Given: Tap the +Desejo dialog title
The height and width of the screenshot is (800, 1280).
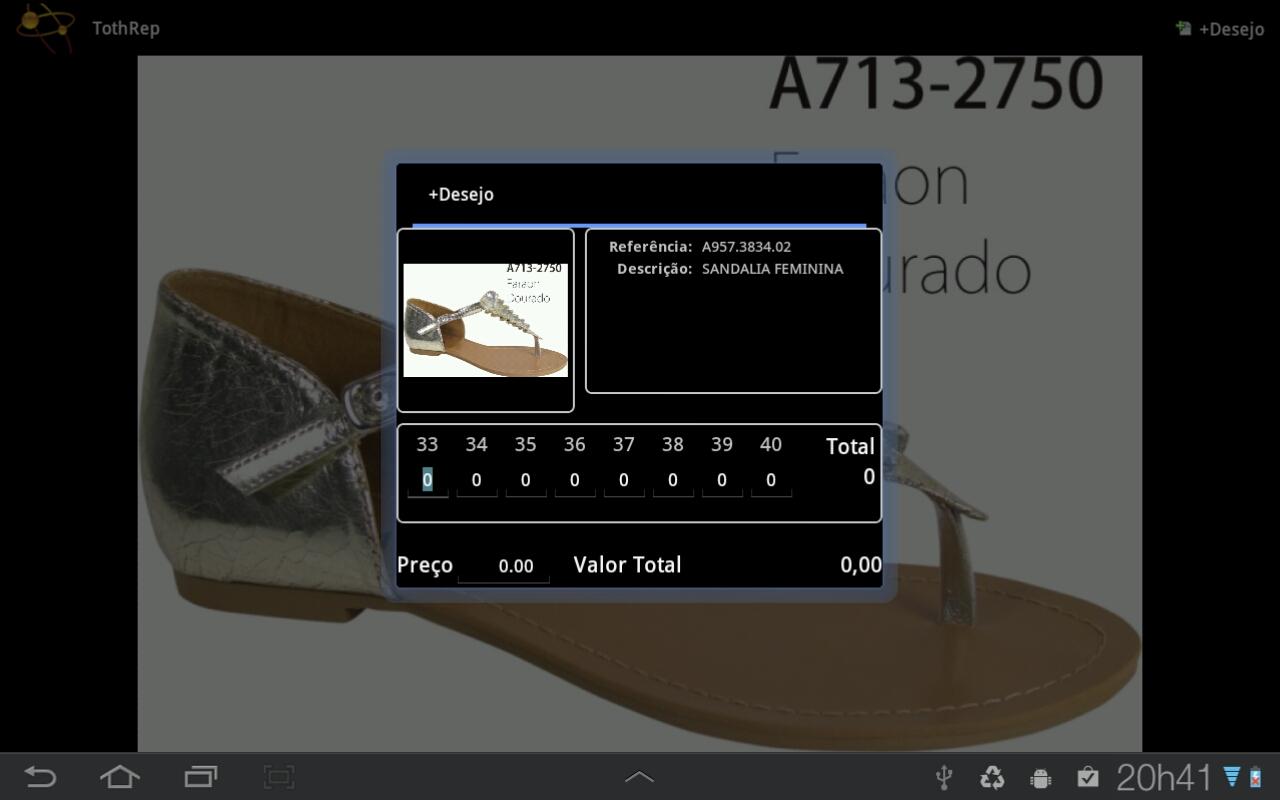Looking at the screenshot, I should (x=461, y=194).
